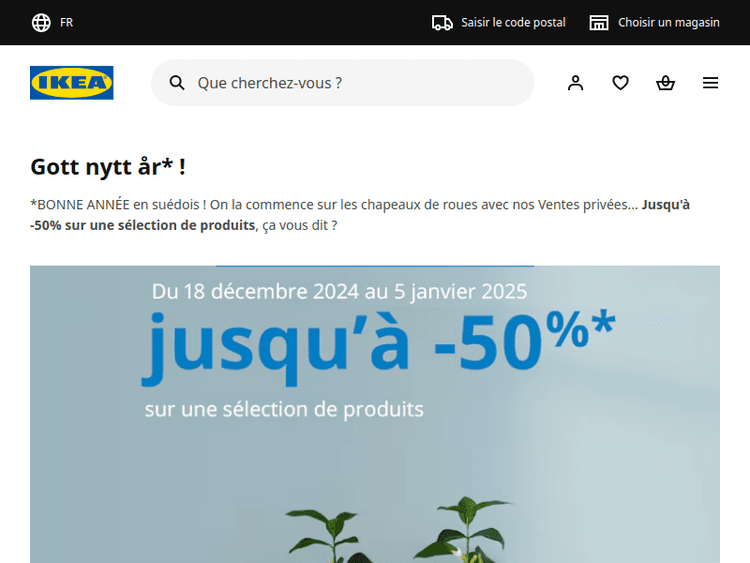Click the banner carousel progress bar
Viewport: 750px width, 563px height.
375,266
